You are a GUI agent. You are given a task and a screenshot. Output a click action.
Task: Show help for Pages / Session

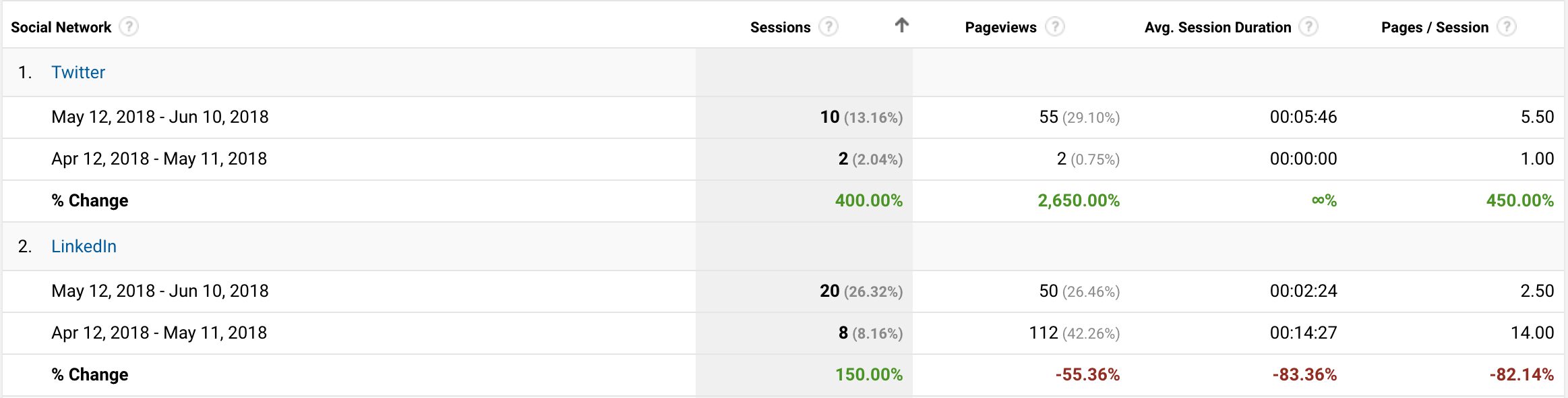click(1507, 27)
